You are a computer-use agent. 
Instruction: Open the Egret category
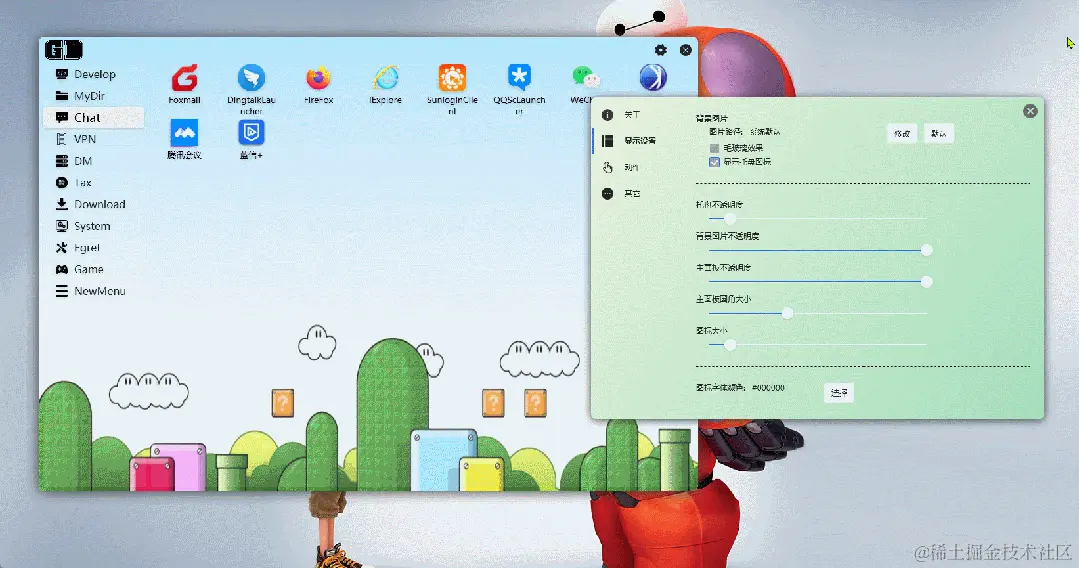click(x=94, y=248)
